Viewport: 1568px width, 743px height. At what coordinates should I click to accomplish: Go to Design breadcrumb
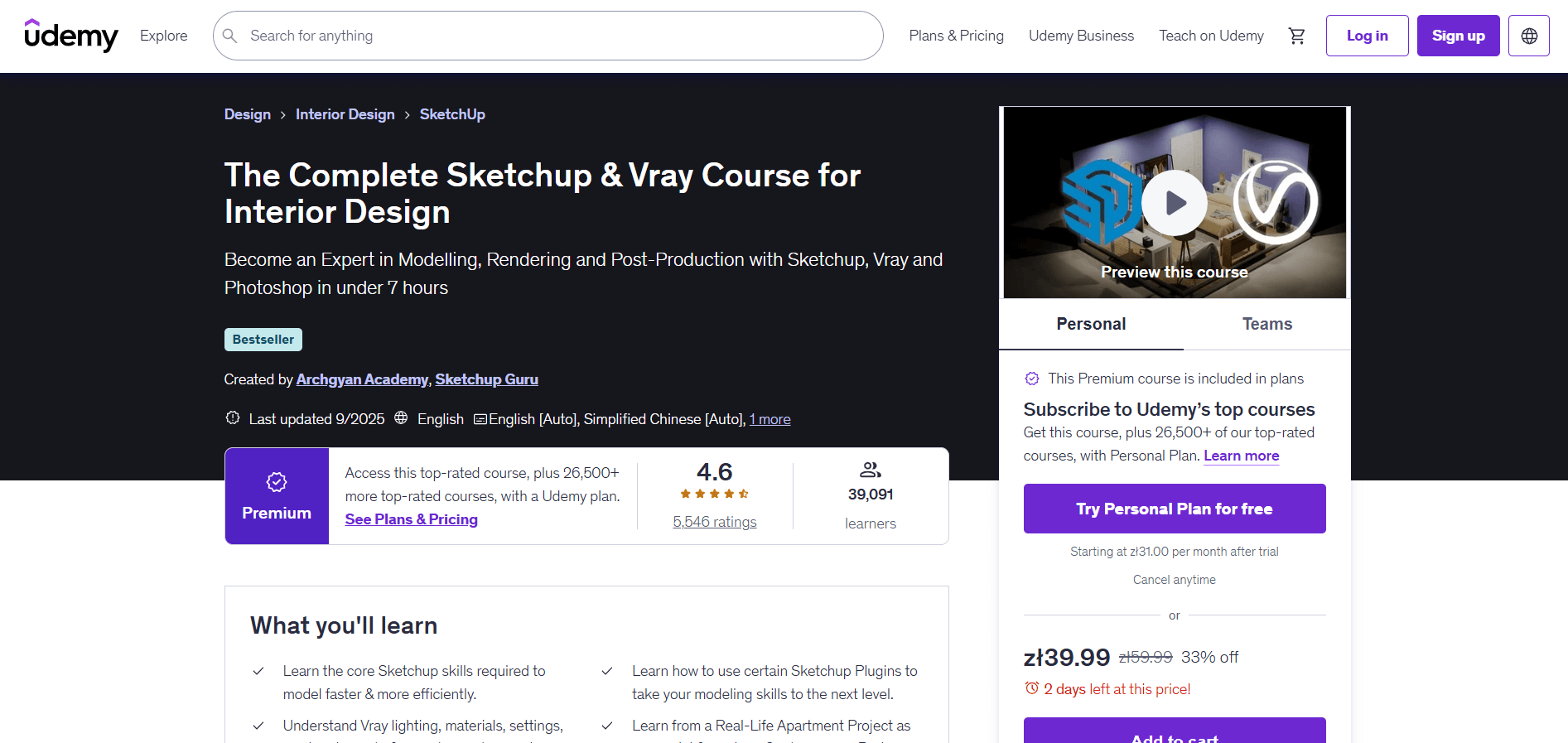248,114
